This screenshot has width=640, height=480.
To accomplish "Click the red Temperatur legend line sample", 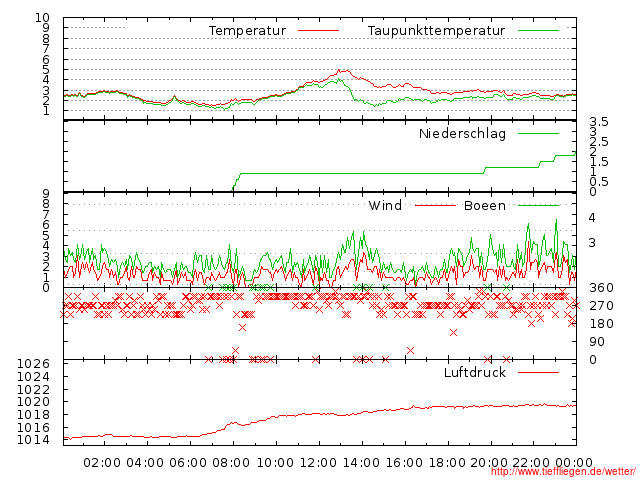I will pos(318,31).
